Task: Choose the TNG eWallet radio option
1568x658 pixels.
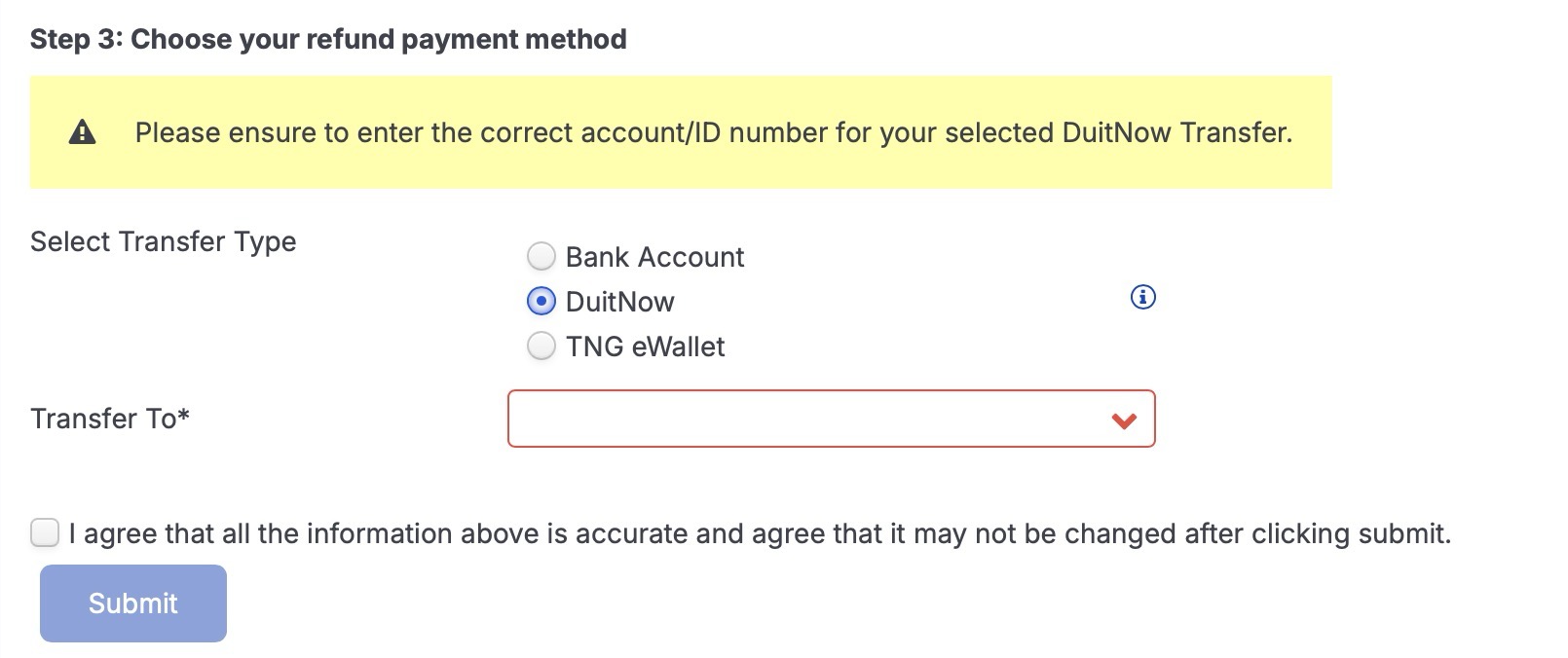Action: [541, 347]
